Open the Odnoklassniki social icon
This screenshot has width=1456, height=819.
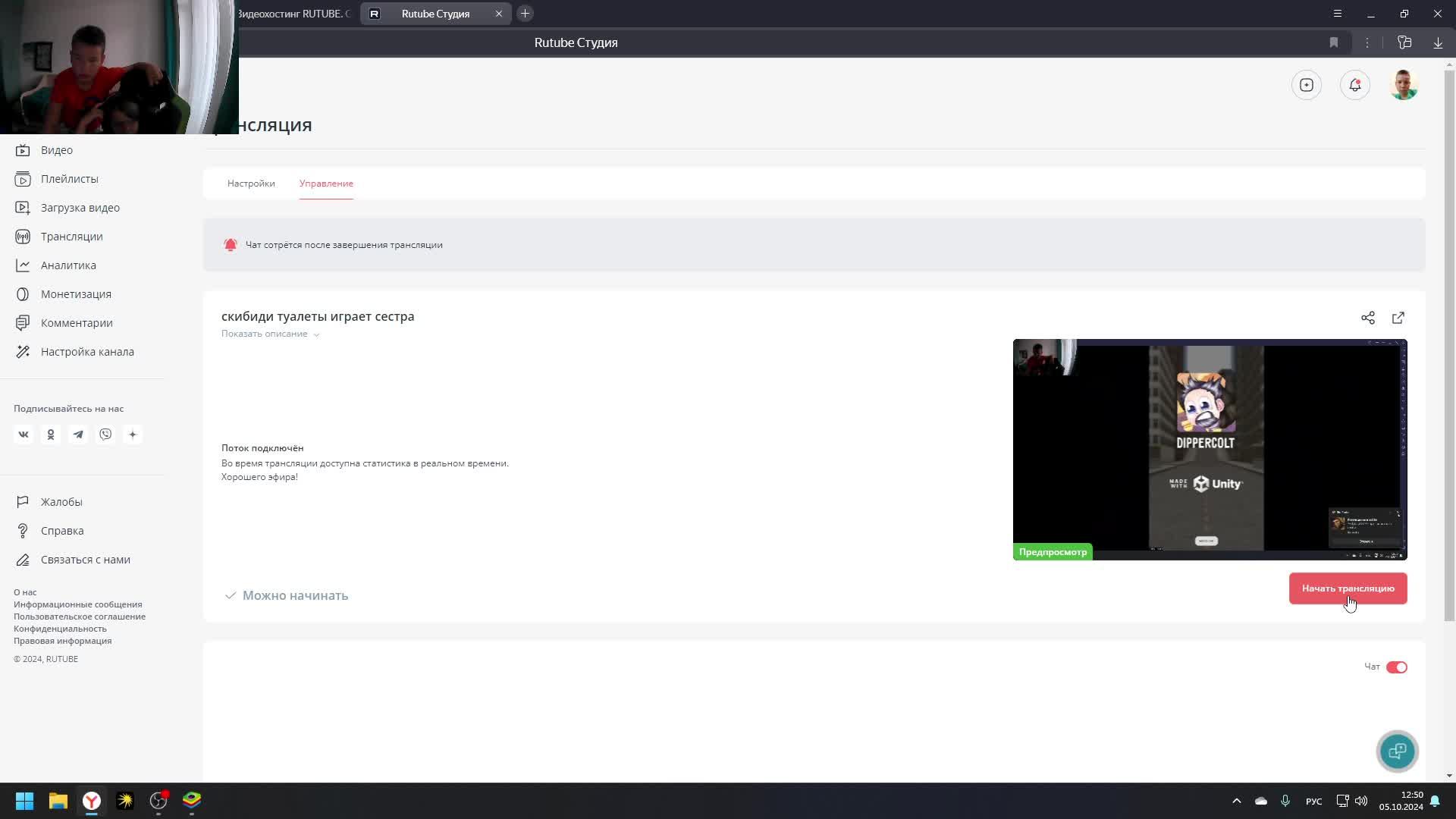pyautogui.click(x=51, y=435)
